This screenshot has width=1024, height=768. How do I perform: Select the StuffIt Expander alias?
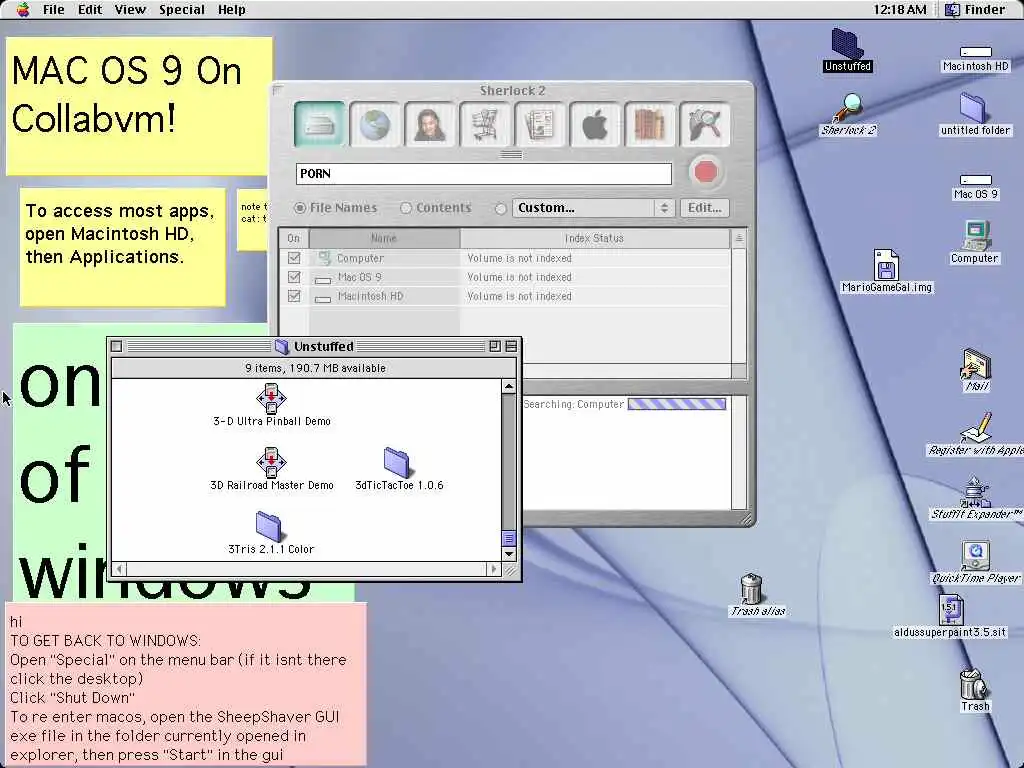pos(976,498)
